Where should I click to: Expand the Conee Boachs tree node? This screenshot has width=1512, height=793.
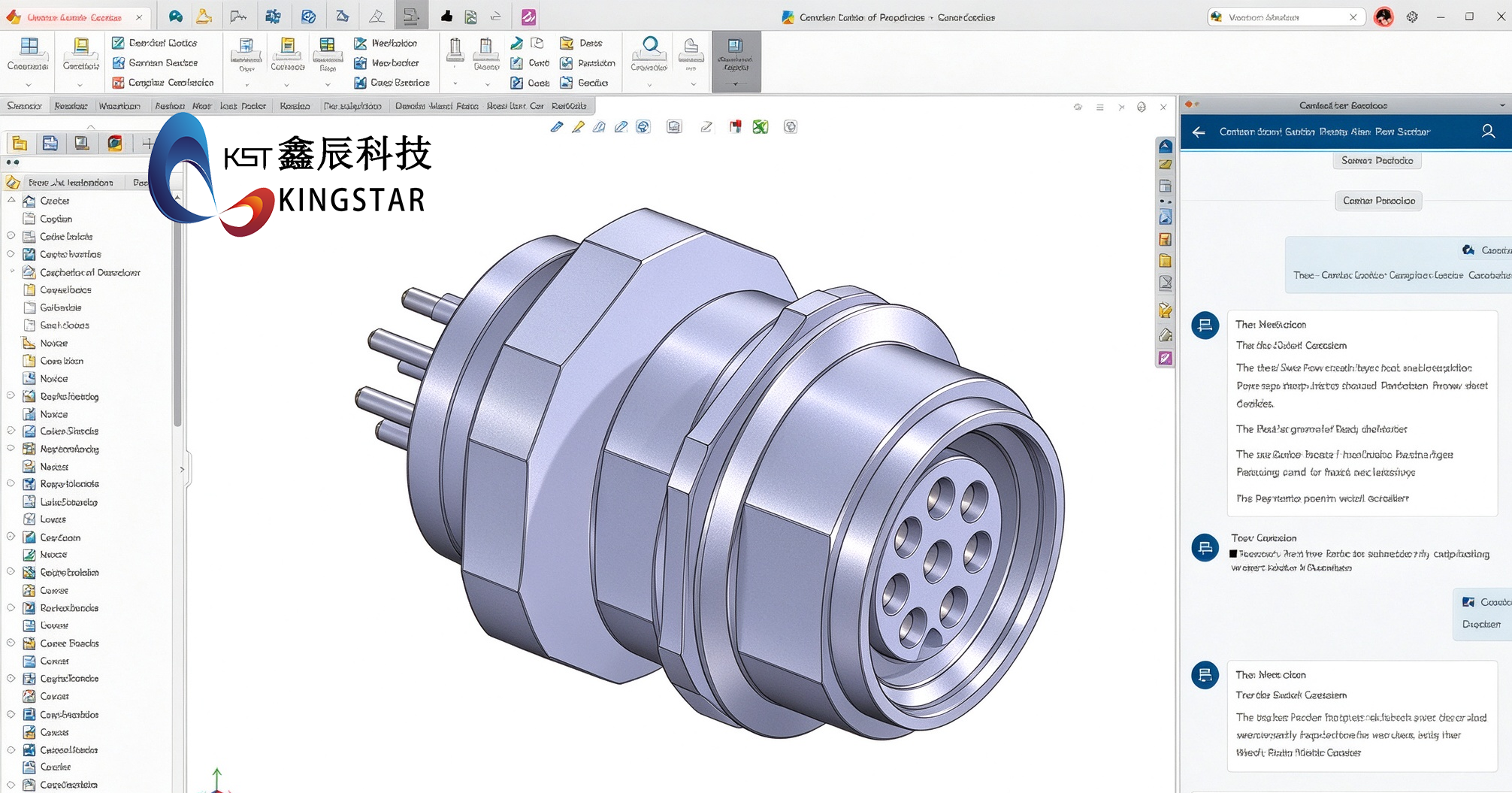click(11, 643)
